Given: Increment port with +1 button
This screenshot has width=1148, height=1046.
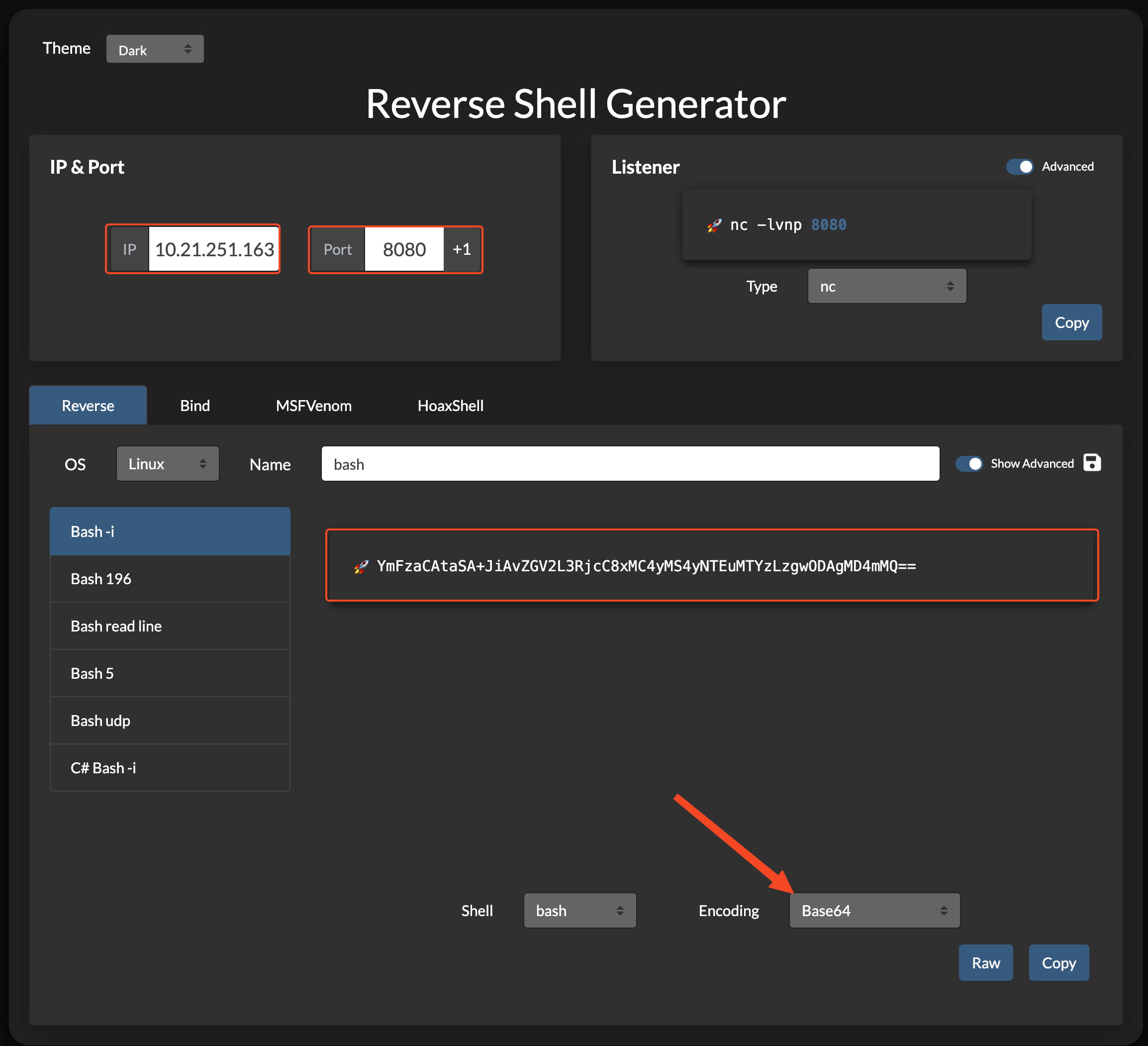Looking at the screenshot, I should click(x=461, y=249).
